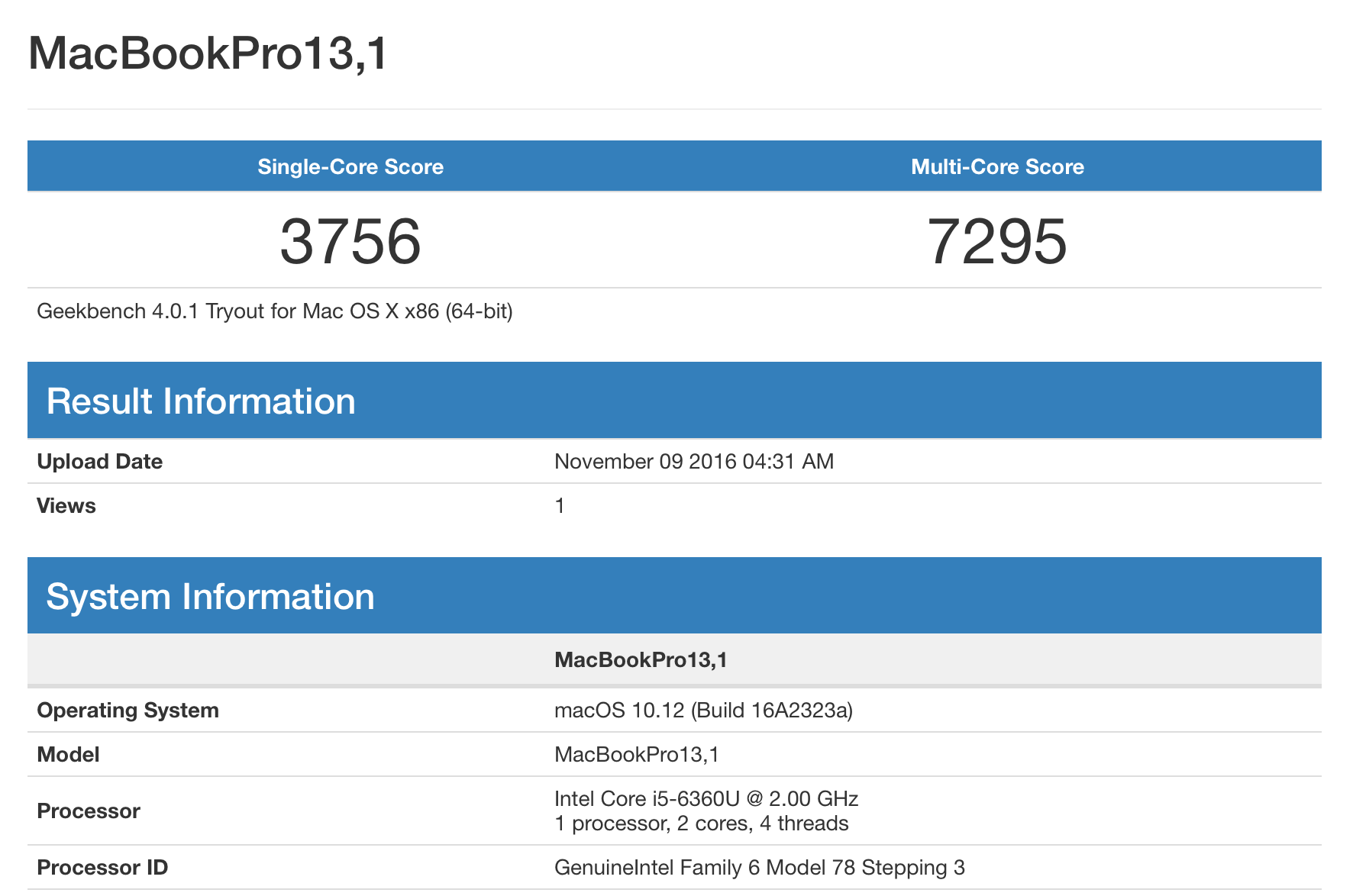
Task: Select the 1 processor, 2 cores, 4 threads line
Action: click(702, 823)
